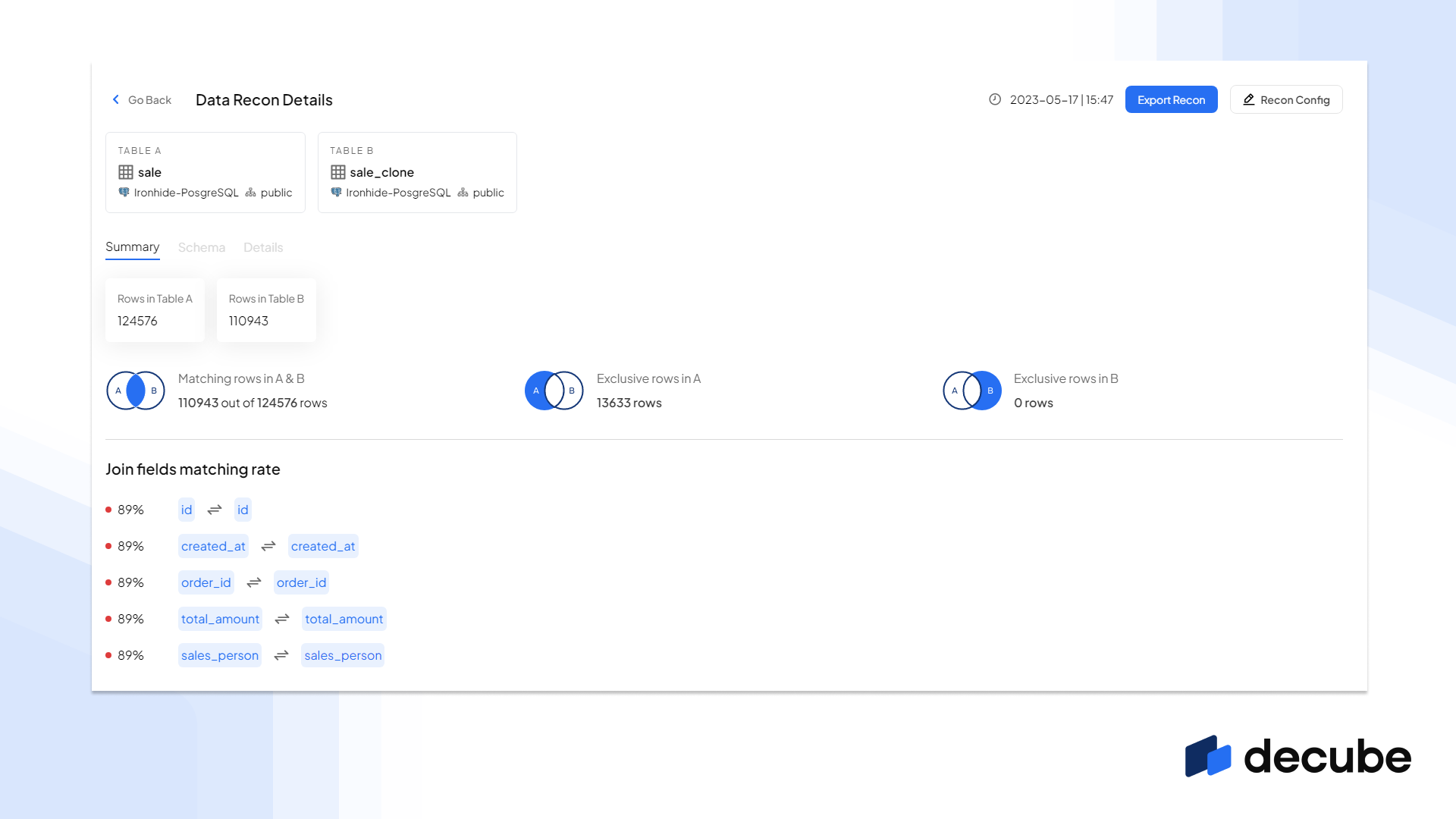Click the right sales_person field tag

pos(343,655)
